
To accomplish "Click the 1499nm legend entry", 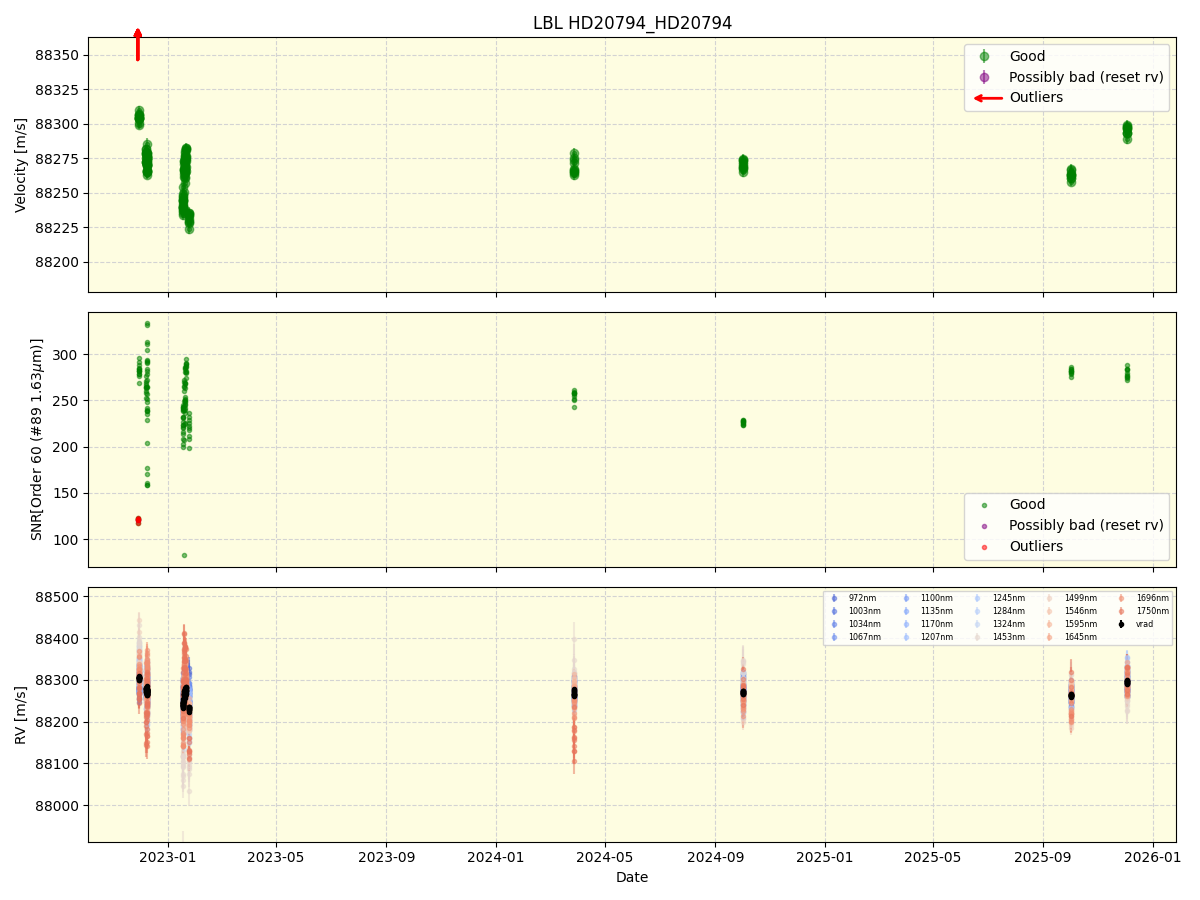I will click(1072, 598).
